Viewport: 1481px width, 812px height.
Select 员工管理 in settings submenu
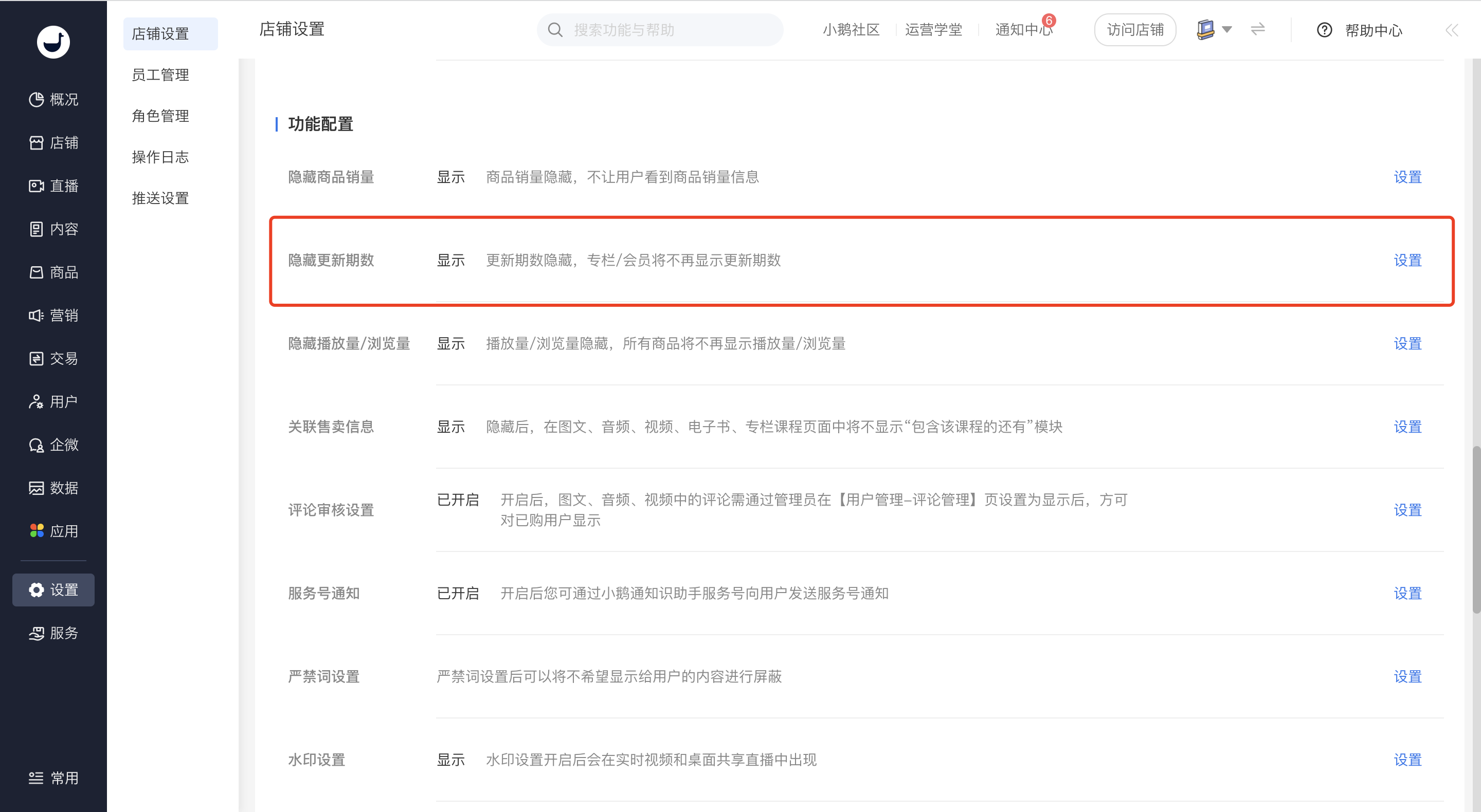160,75
